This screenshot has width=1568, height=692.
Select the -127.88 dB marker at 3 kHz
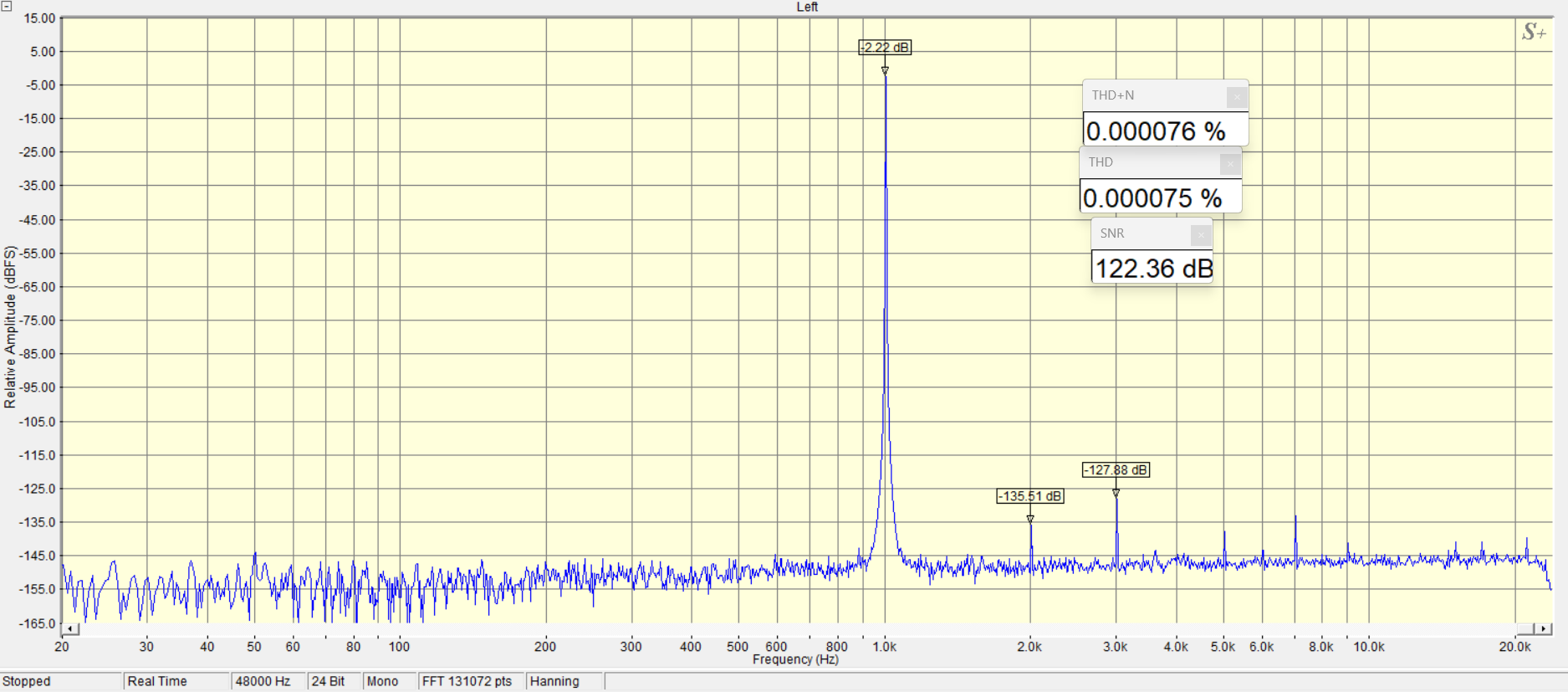(1116, 470)
